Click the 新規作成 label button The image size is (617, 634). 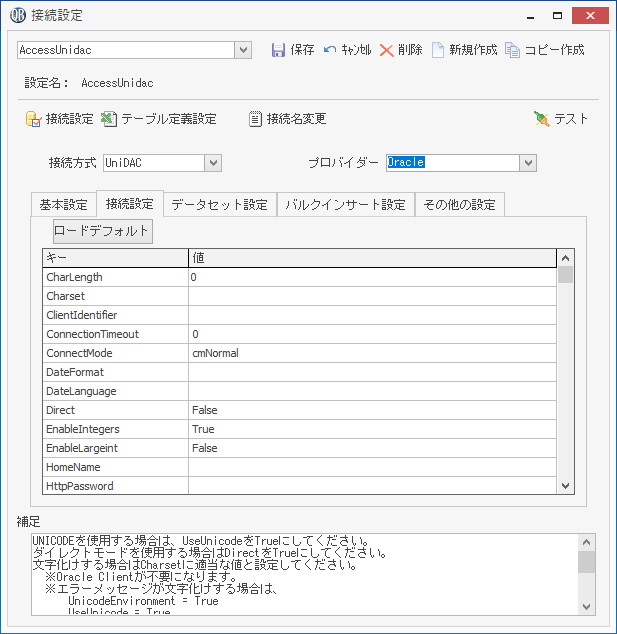click(x=473, y=50)
